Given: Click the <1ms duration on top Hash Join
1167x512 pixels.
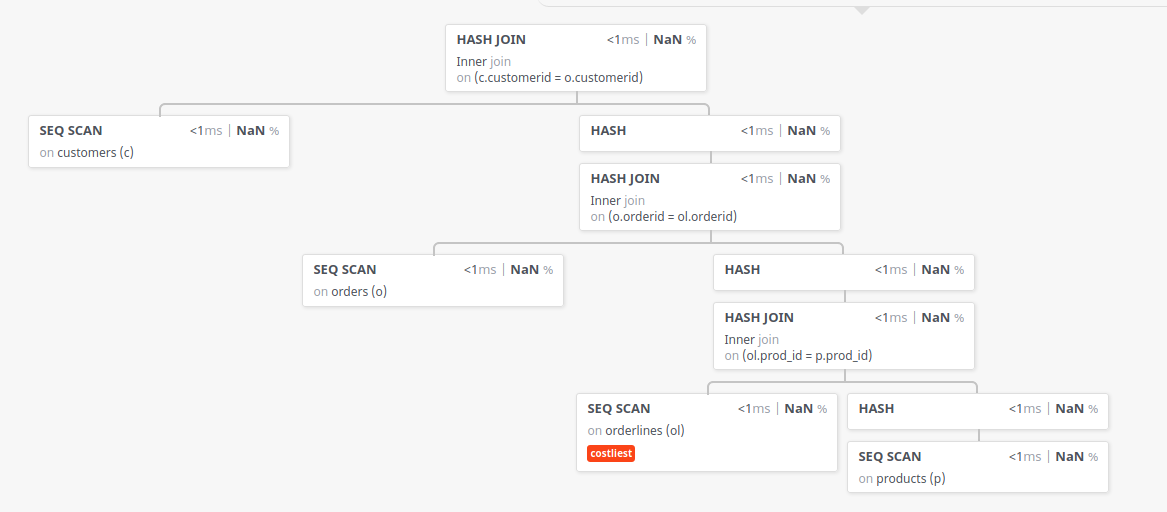Looking at the screenshot, I should point(623,40).
